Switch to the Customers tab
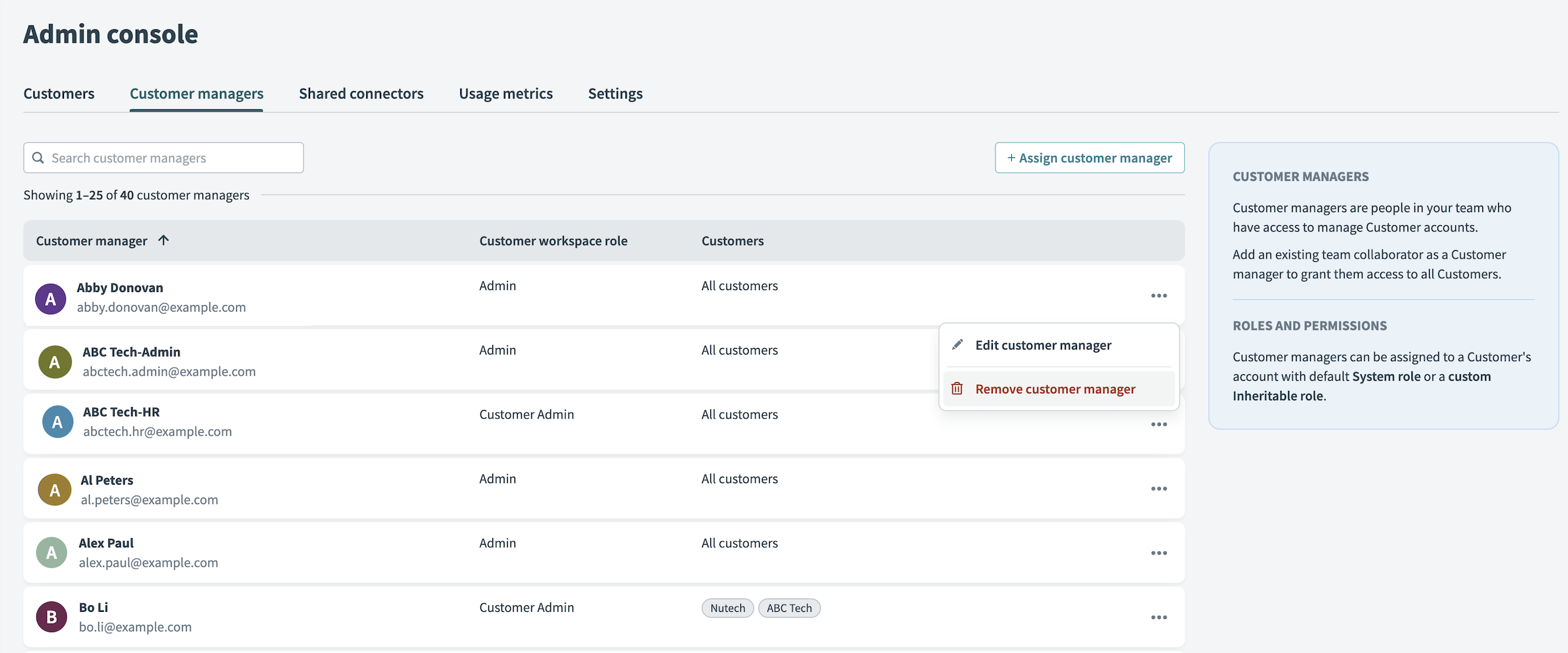This screenshot has width=1568, height=653. (59, 93)
